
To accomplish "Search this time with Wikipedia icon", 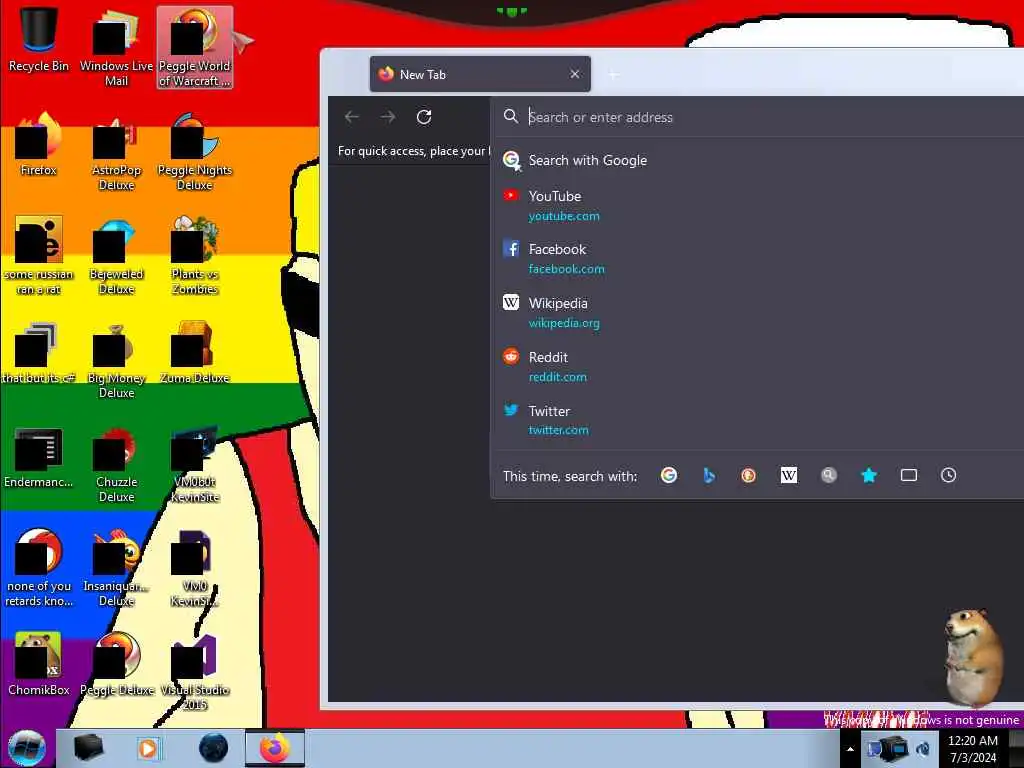I will (789, 475).
